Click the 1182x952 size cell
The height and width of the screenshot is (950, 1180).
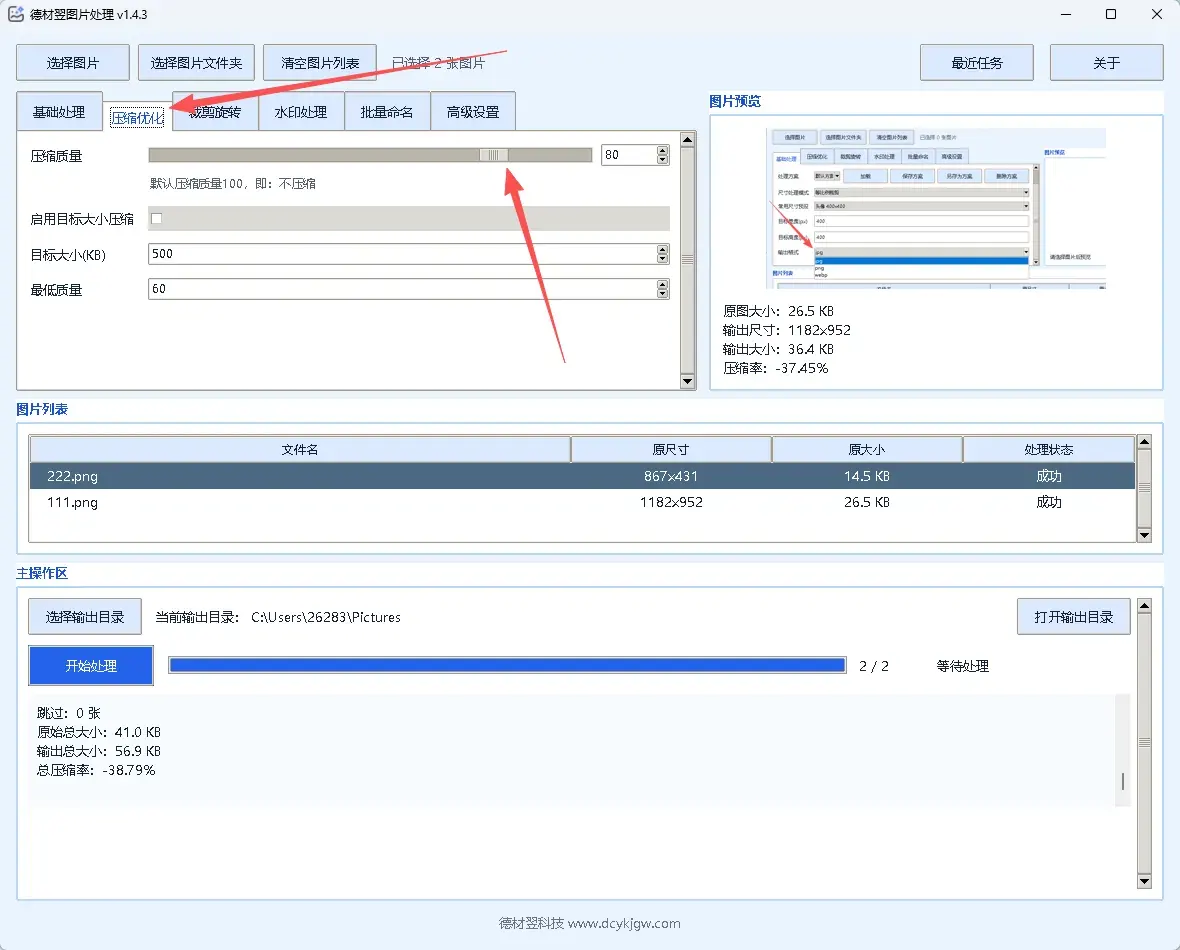click(x=671, y=502)
